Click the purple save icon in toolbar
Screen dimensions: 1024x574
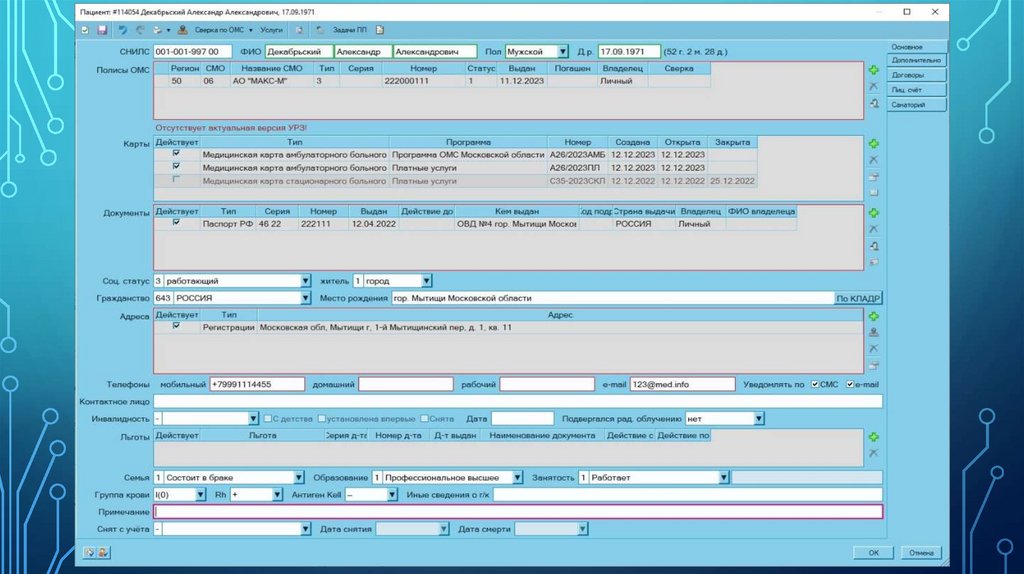[x=102, y=30]
